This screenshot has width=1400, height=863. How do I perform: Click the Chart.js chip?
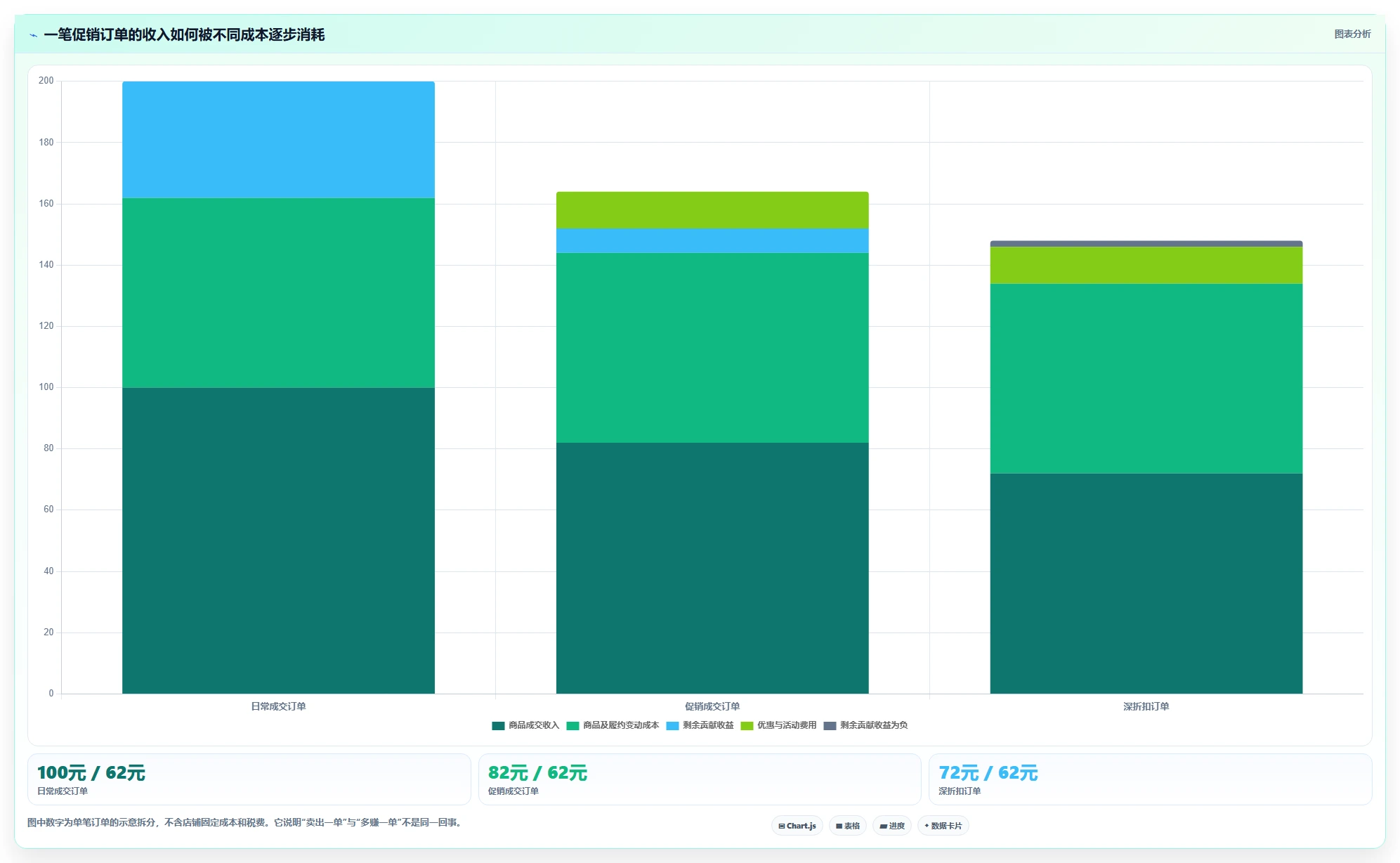[797, 826]
